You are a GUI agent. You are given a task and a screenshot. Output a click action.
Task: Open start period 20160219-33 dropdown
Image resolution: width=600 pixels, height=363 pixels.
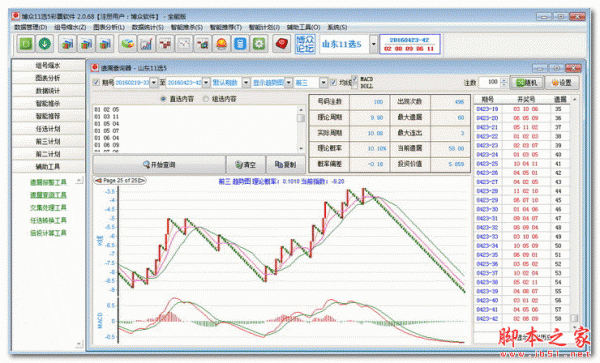coord(154,83)
